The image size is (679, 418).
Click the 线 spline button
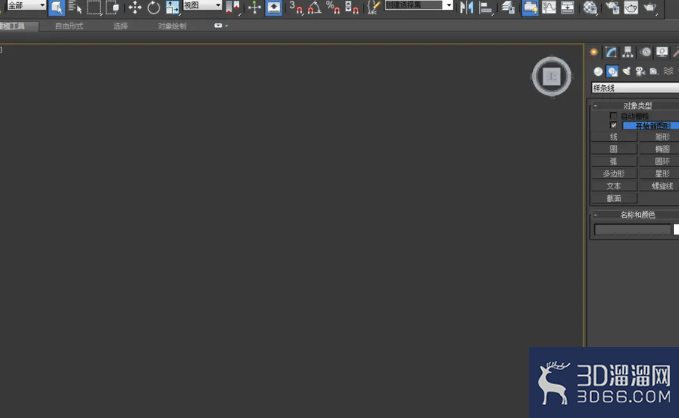(614, 137)
